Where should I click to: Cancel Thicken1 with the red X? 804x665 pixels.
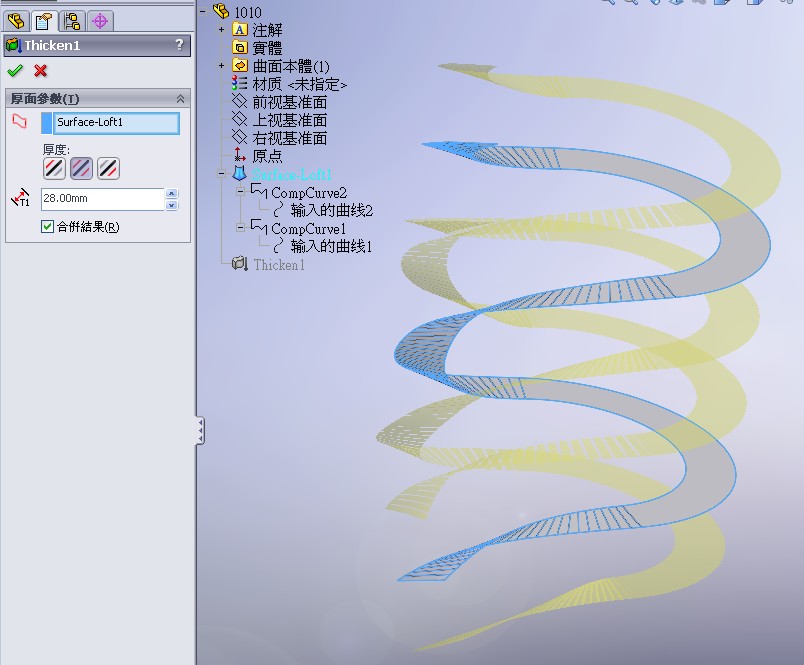[41, 70]
